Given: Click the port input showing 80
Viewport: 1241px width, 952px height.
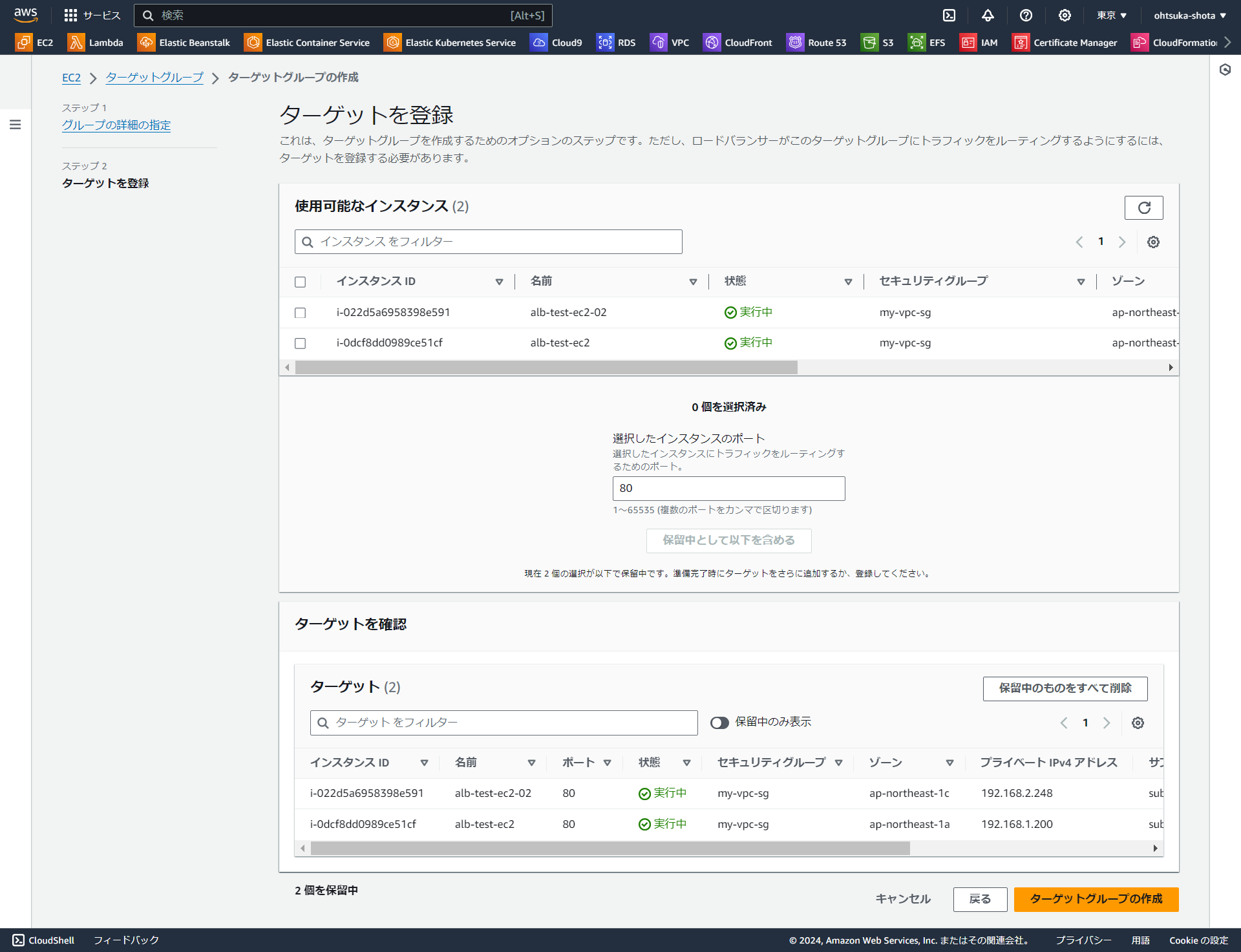Looking at the screenshot, I should coord(728,488).
